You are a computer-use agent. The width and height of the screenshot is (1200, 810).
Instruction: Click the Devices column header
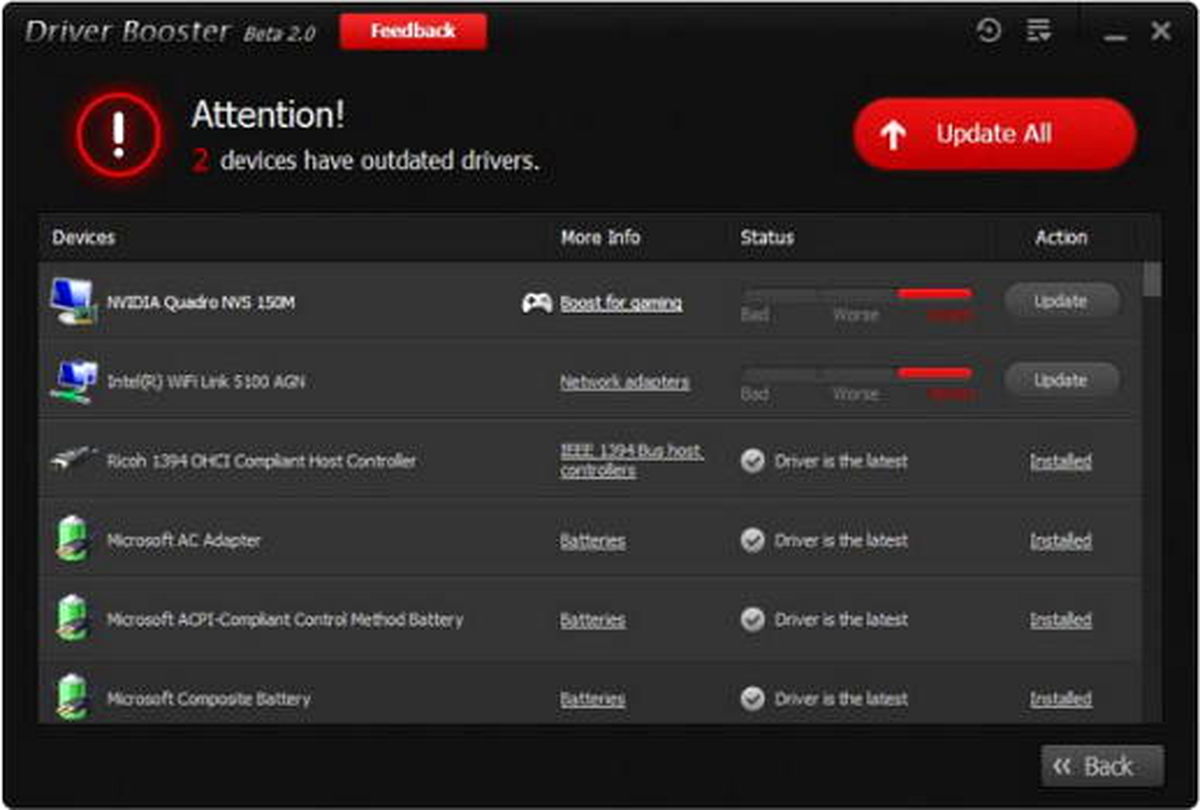pos(84,237)
